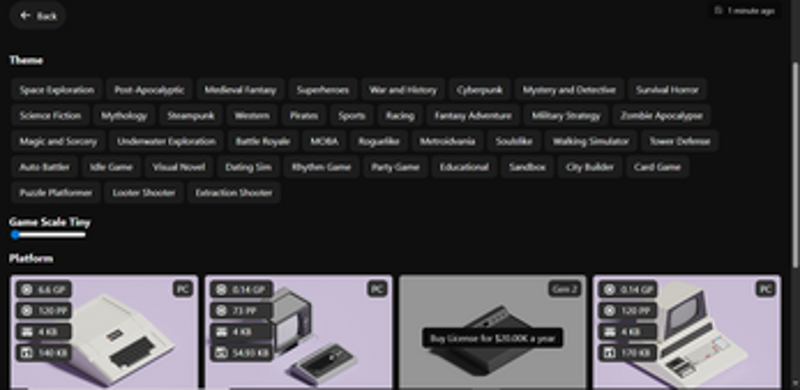Click the 140 KB storage icon

point(27,352)
